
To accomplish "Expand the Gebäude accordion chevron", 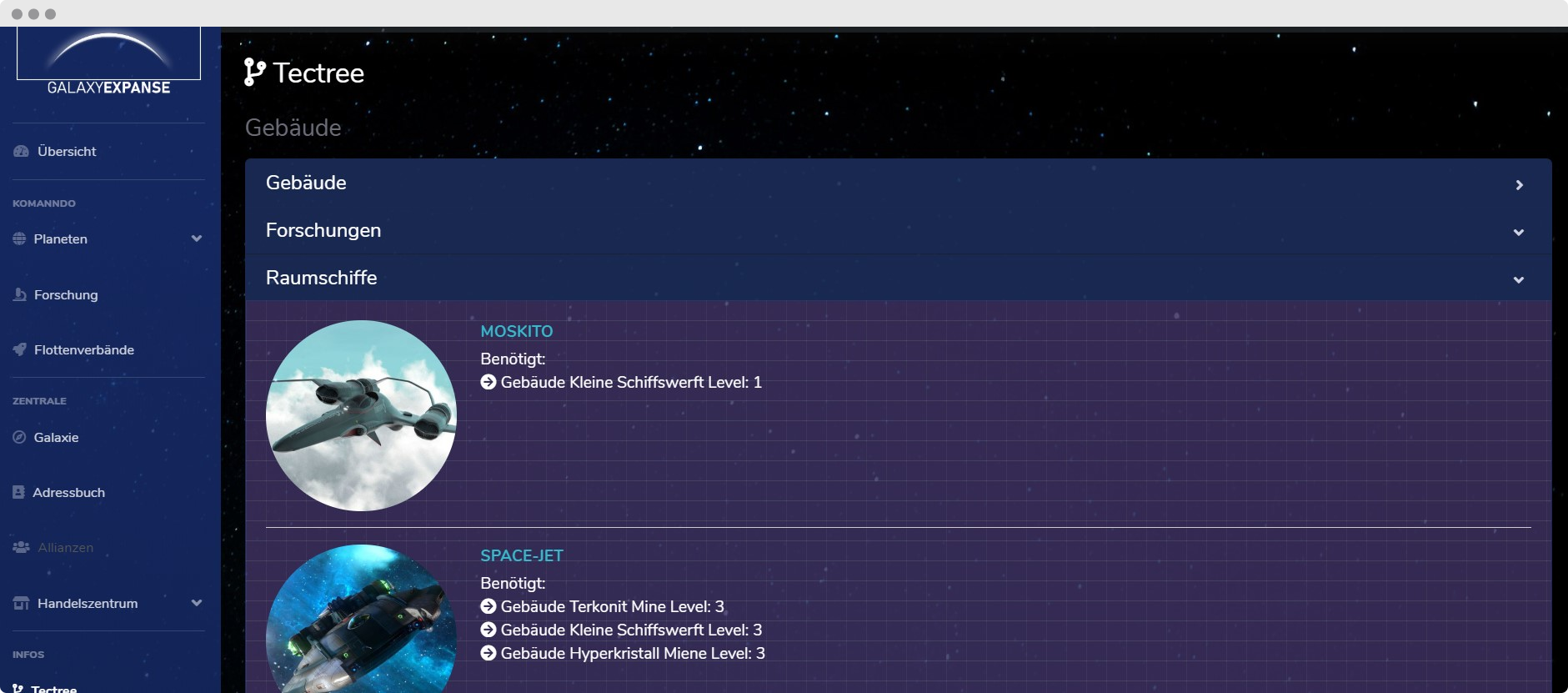I will (x=1519, y=185).
